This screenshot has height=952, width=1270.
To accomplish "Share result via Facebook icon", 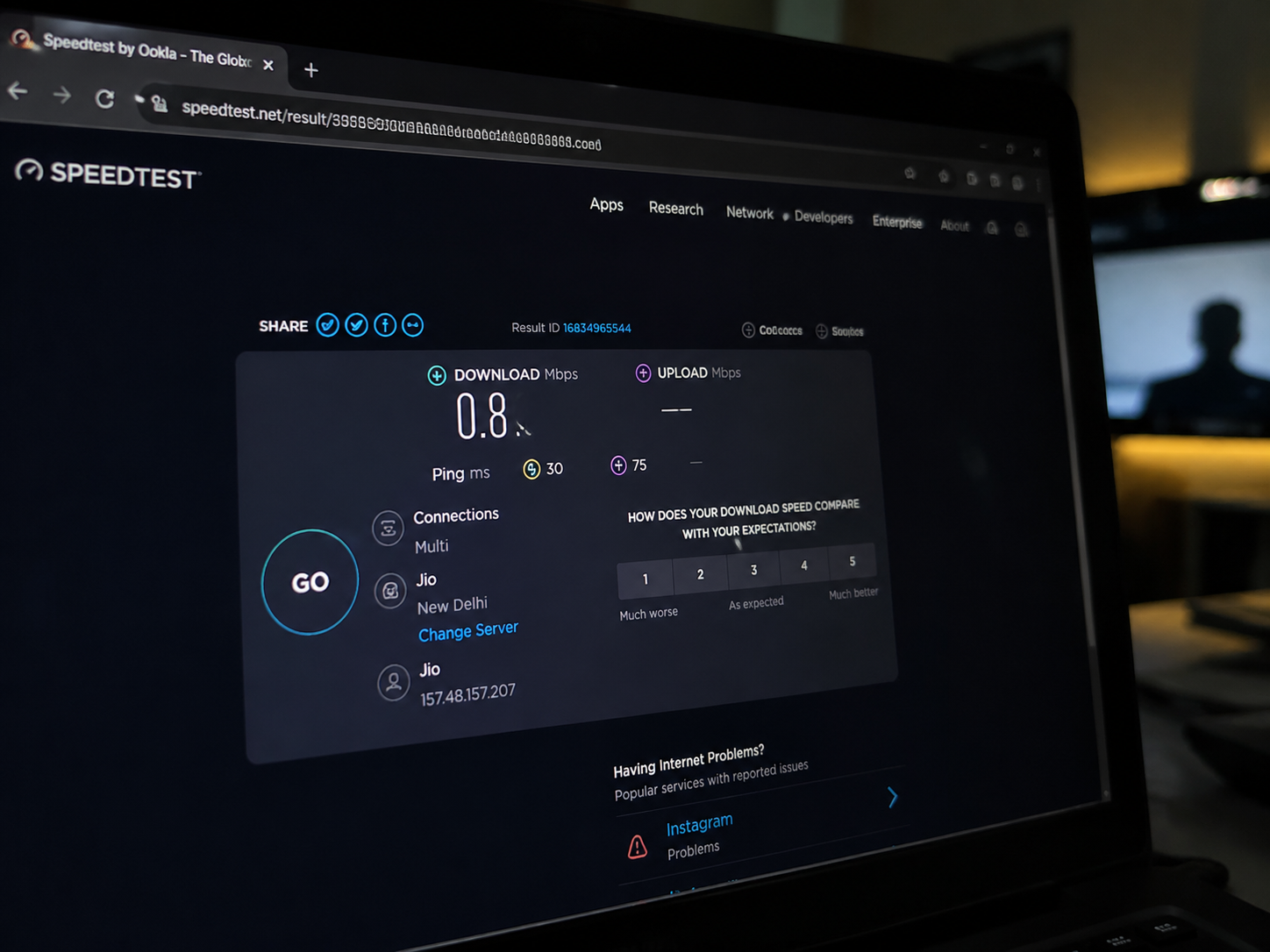I will tap(385, 325).
